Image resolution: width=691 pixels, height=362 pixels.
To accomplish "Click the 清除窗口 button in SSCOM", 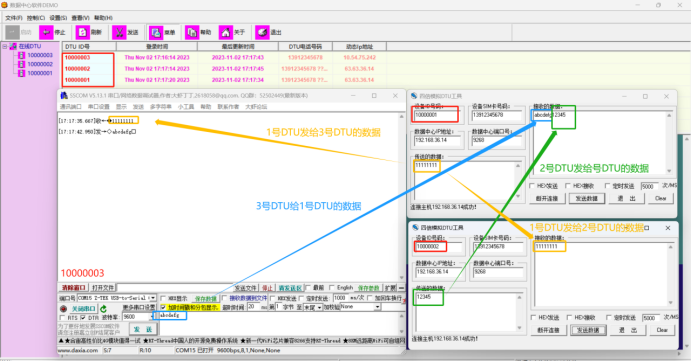I will 73,287.
